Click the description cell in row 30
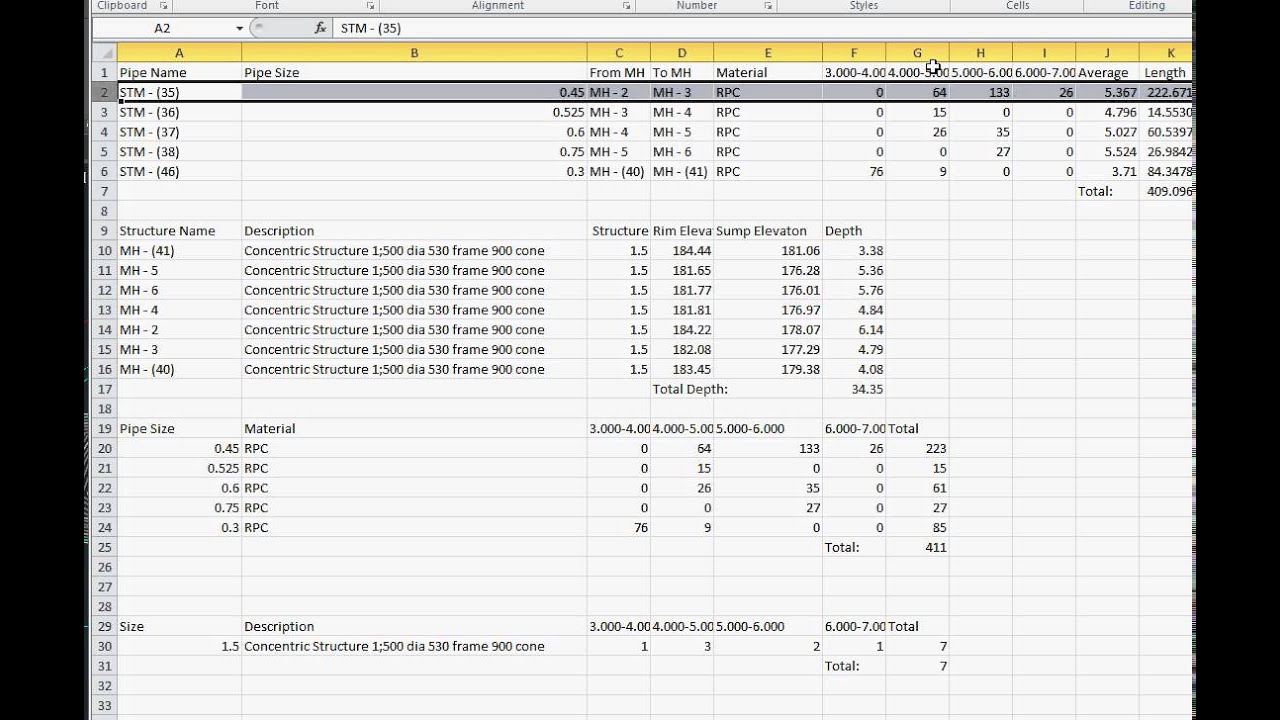The width and height of the screenshot is (1280, 720). point(414,647)
